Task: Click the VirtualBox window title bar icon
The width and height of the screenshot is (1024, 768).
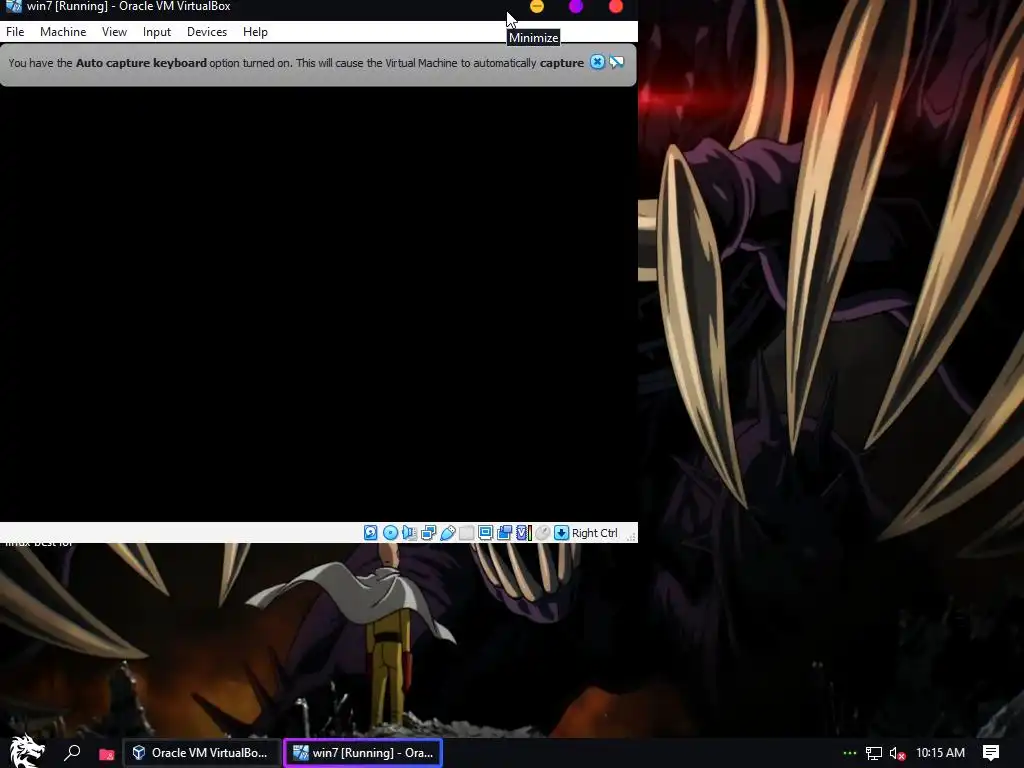Action: (x=13, y=7)
